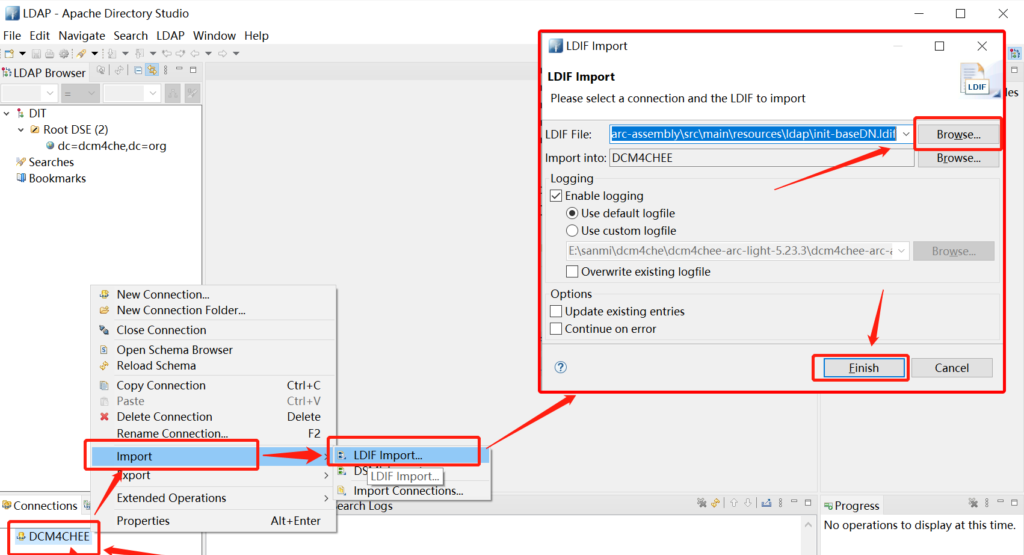Toggle Link with Editor in LDAP Browser

pyautogui.click(x=152, y=70)
